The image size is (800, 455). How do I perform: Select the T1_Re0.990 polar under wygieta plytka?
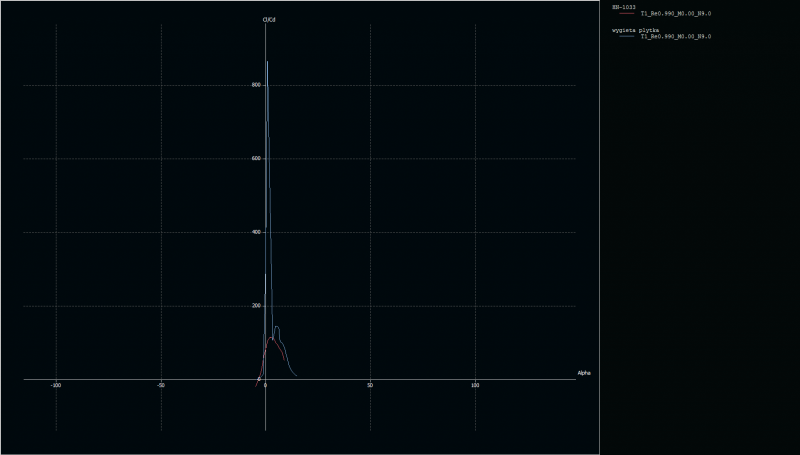(x=675, y=36)
